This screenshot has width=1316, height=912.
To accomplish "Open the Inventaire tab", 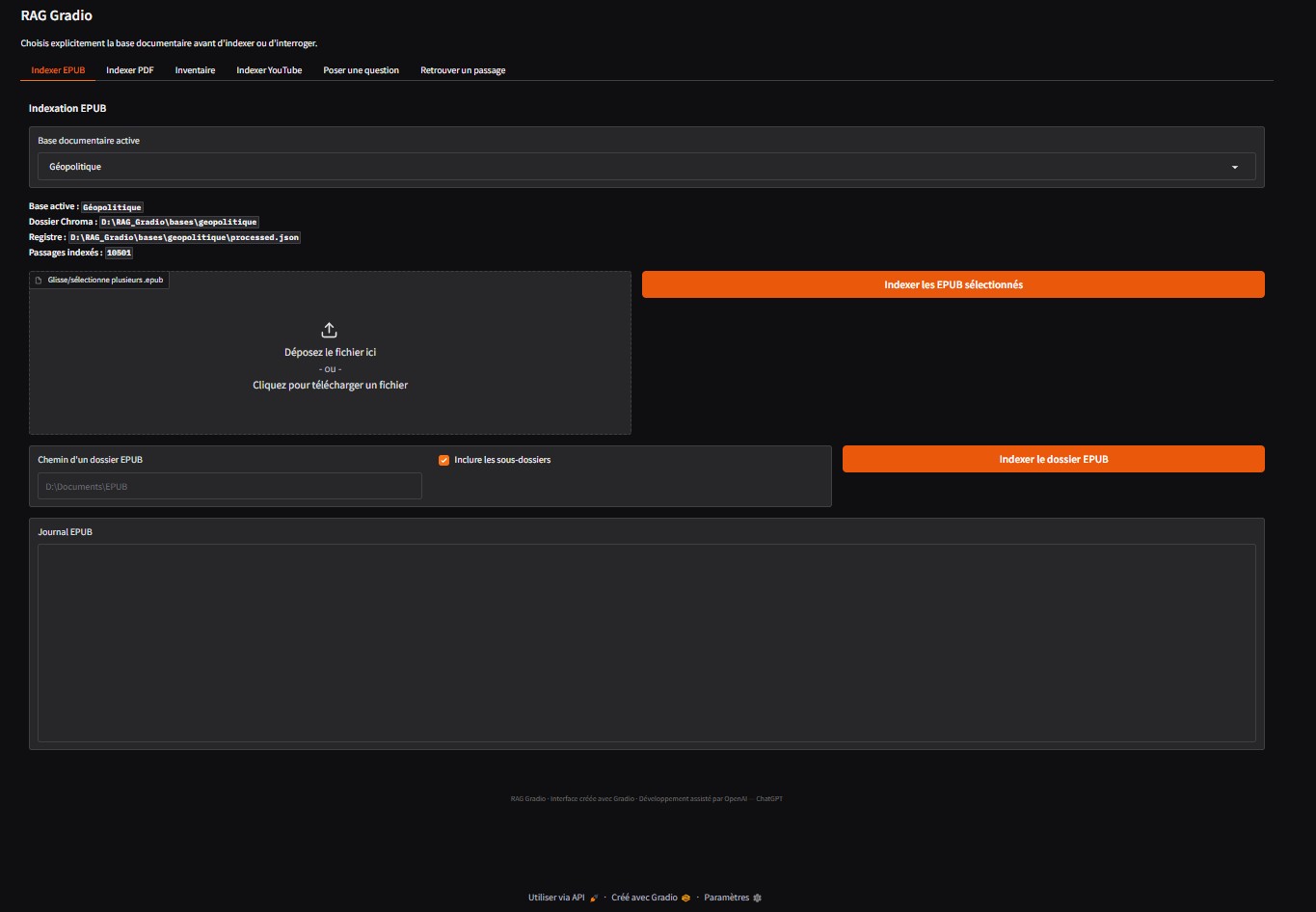I will (x=195, y=70).
